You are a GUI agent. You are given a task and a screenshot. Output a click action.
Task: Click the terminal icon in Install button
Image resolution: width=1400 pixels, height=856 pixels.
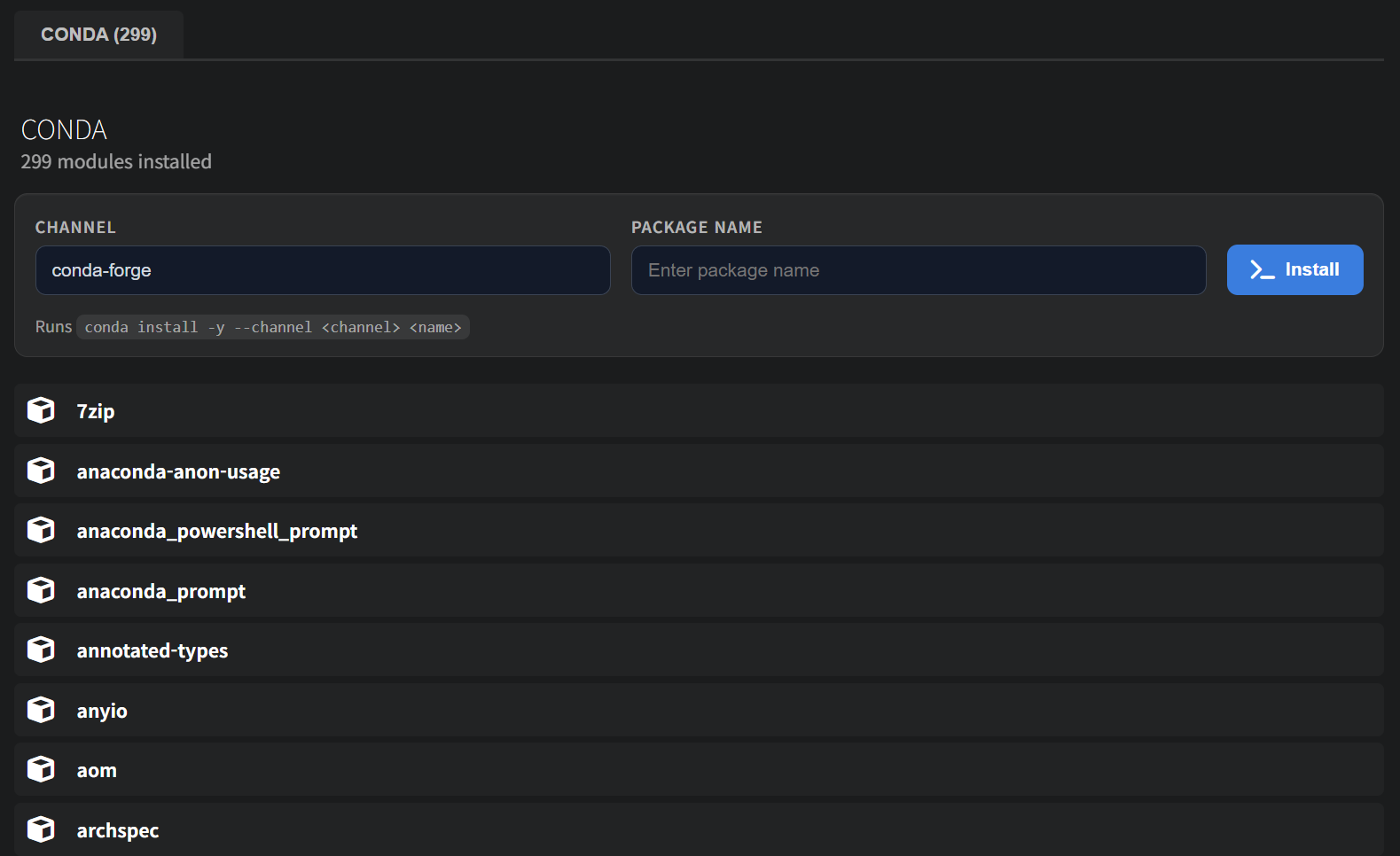pyautogui.click(x=1262, y=270)
